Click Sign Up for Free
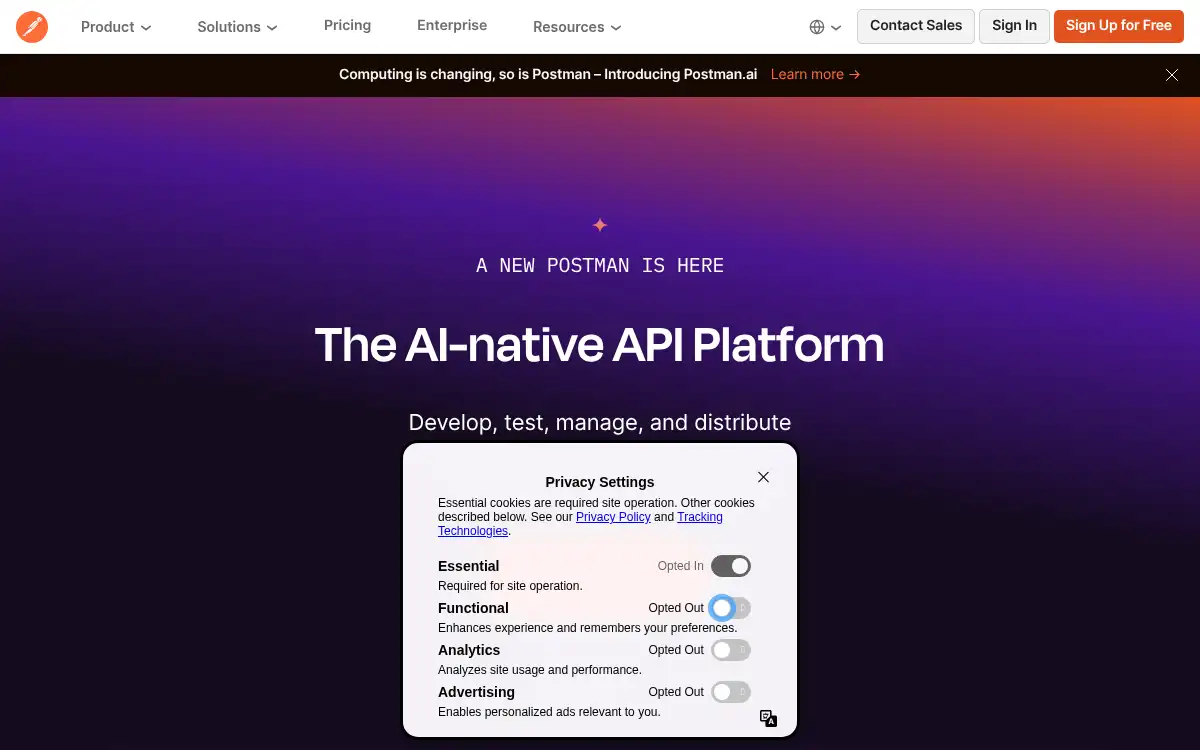 tap(1119, 26)
